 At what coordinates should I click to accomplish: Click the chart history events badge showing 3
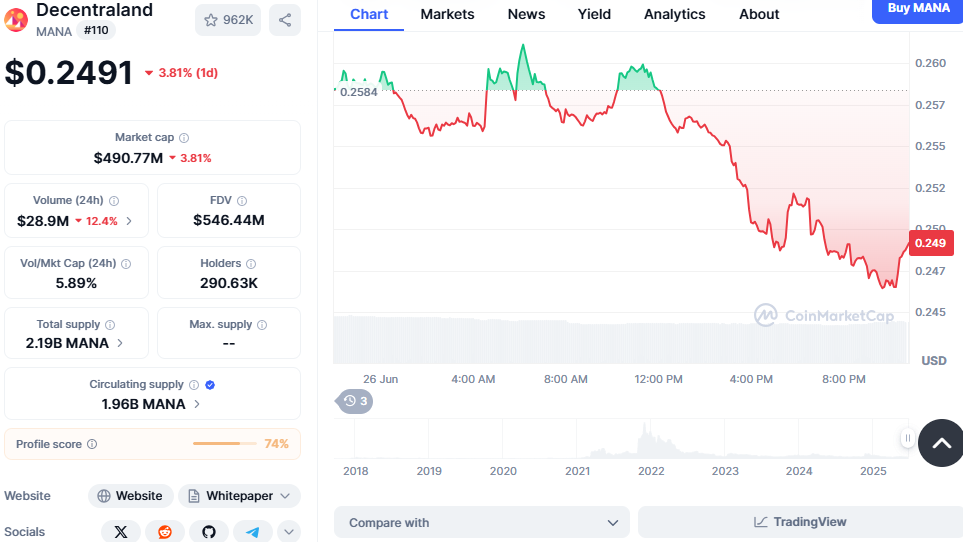(354, 401)
